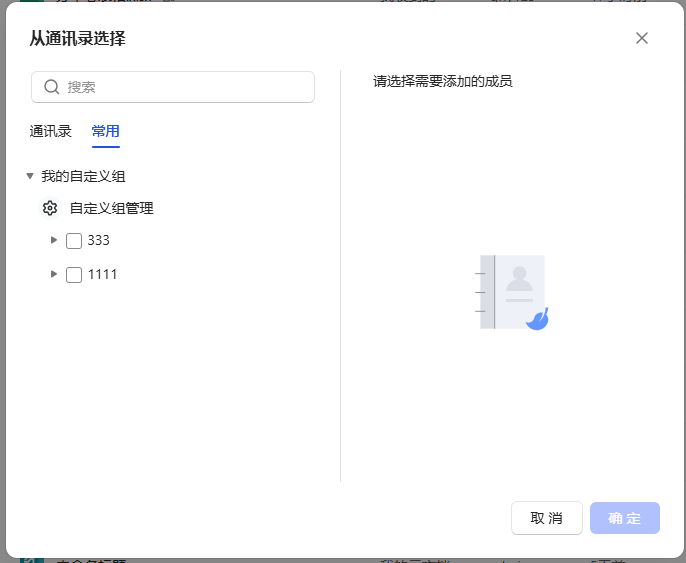
Task: Open 自定义组管理 text link
Action: click(x=111, y=208)
